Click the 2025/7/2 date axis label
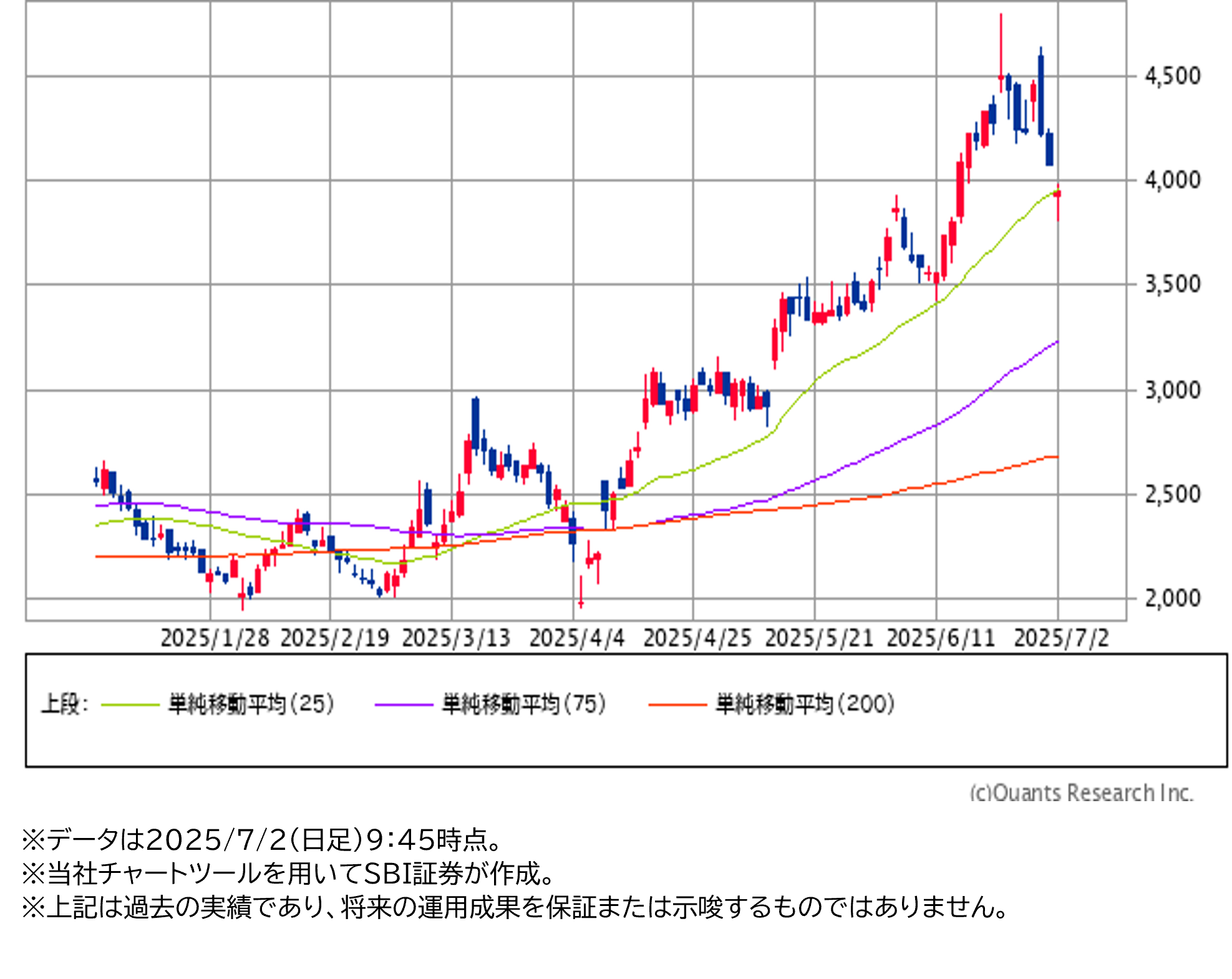The width and height of the screenshot is (1232, 979). point(1061,638)
